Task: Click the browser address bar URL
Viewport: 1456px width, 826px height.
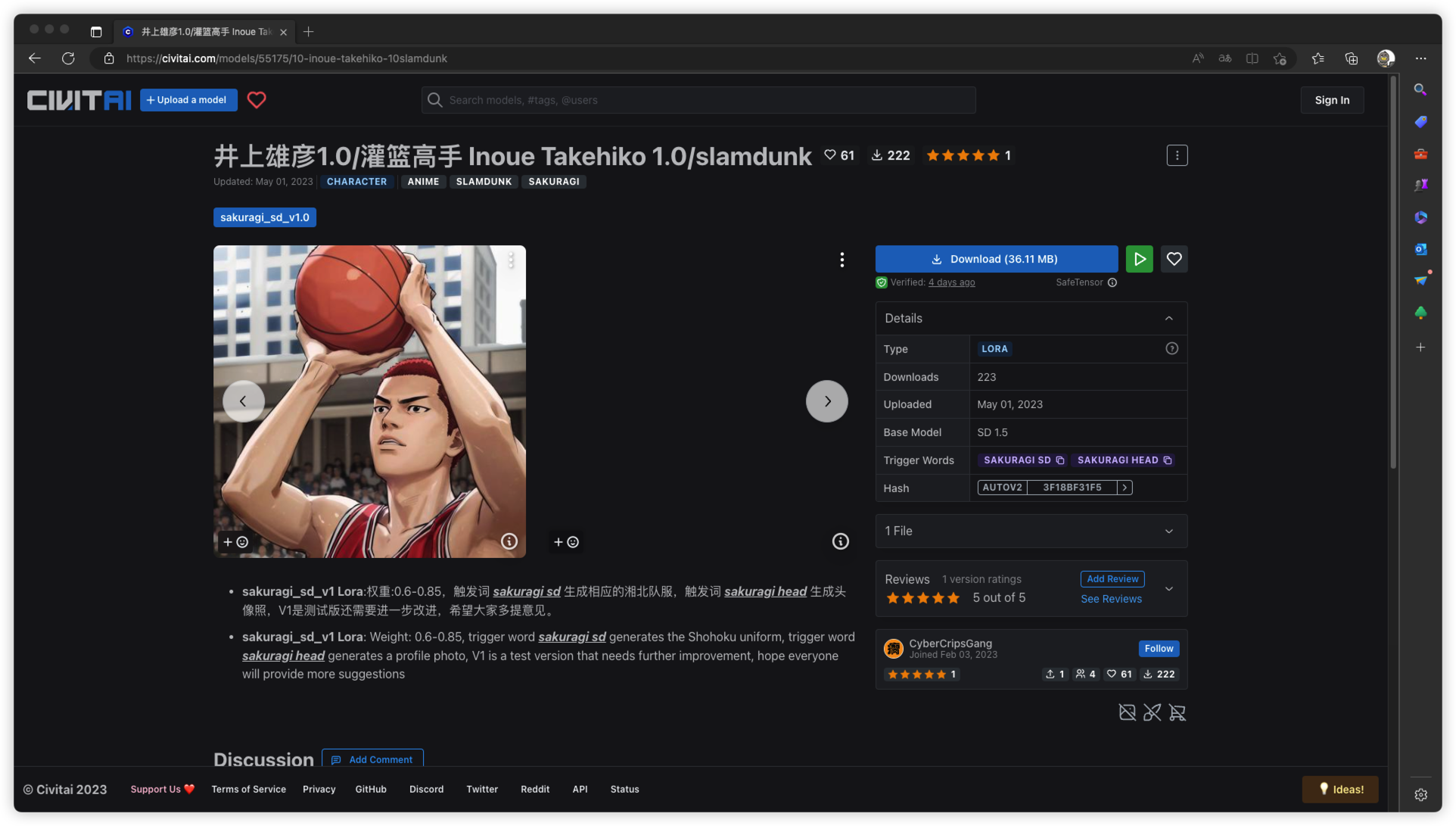Action: pyautogui.click(x=286, y=58)
